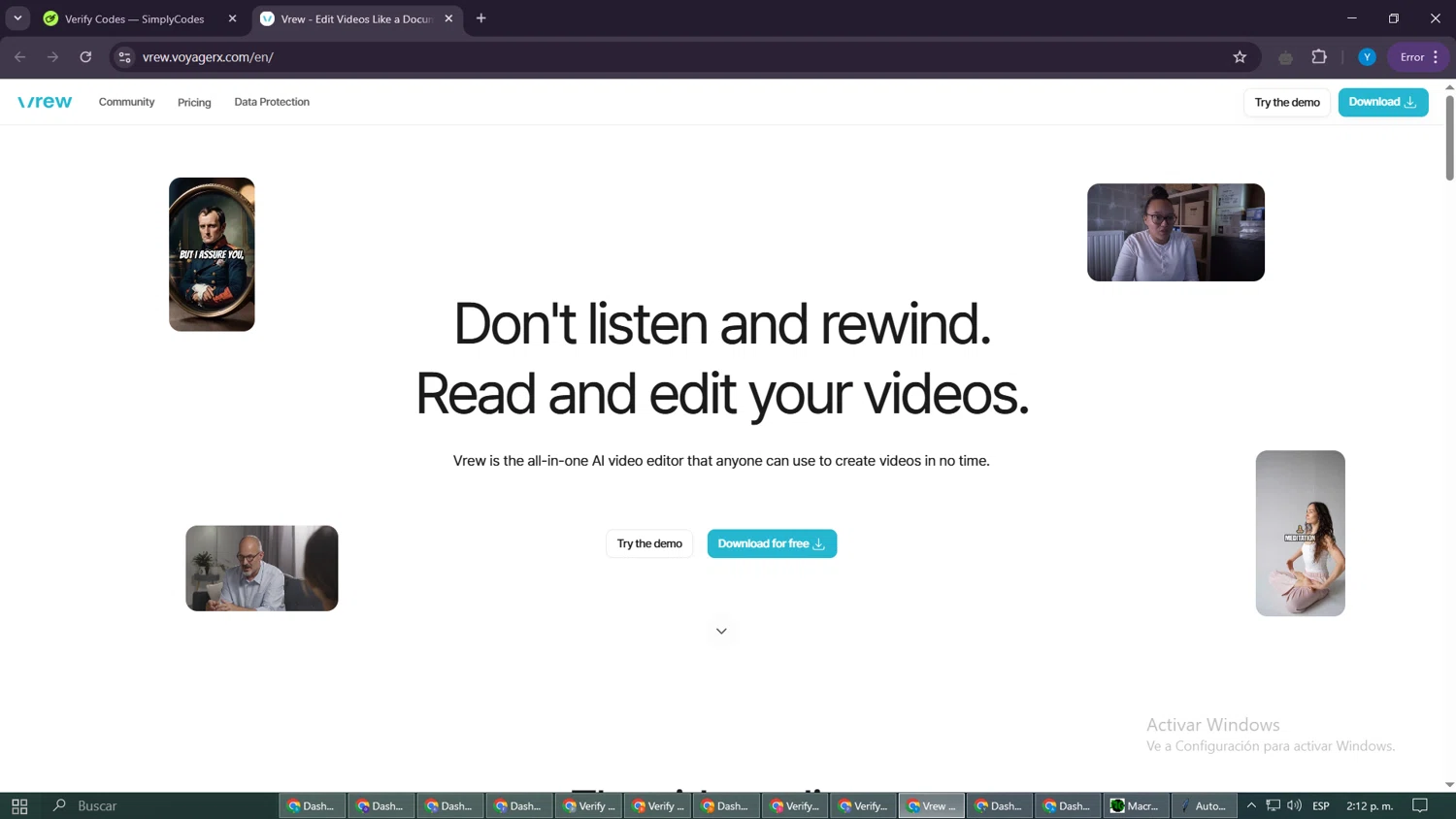Open the Community page
This screenshot has width=1456, height=819.
pyautogui.click(x=126, y=102)
